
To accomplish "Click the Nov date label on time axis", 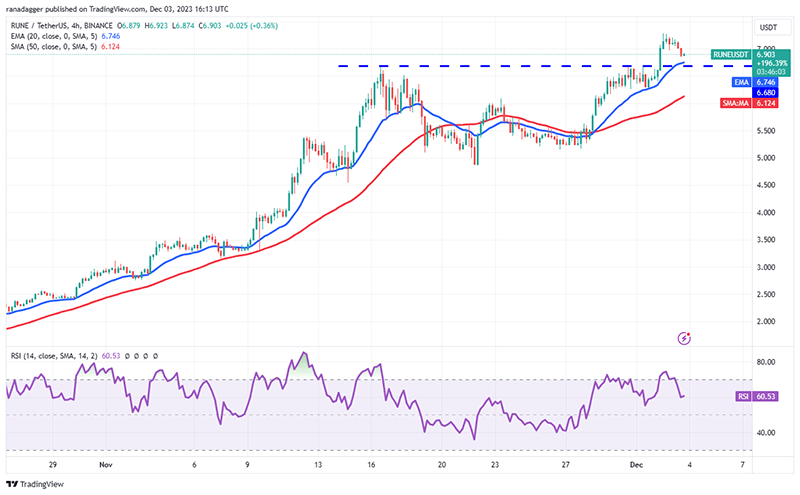I will 106,464.
